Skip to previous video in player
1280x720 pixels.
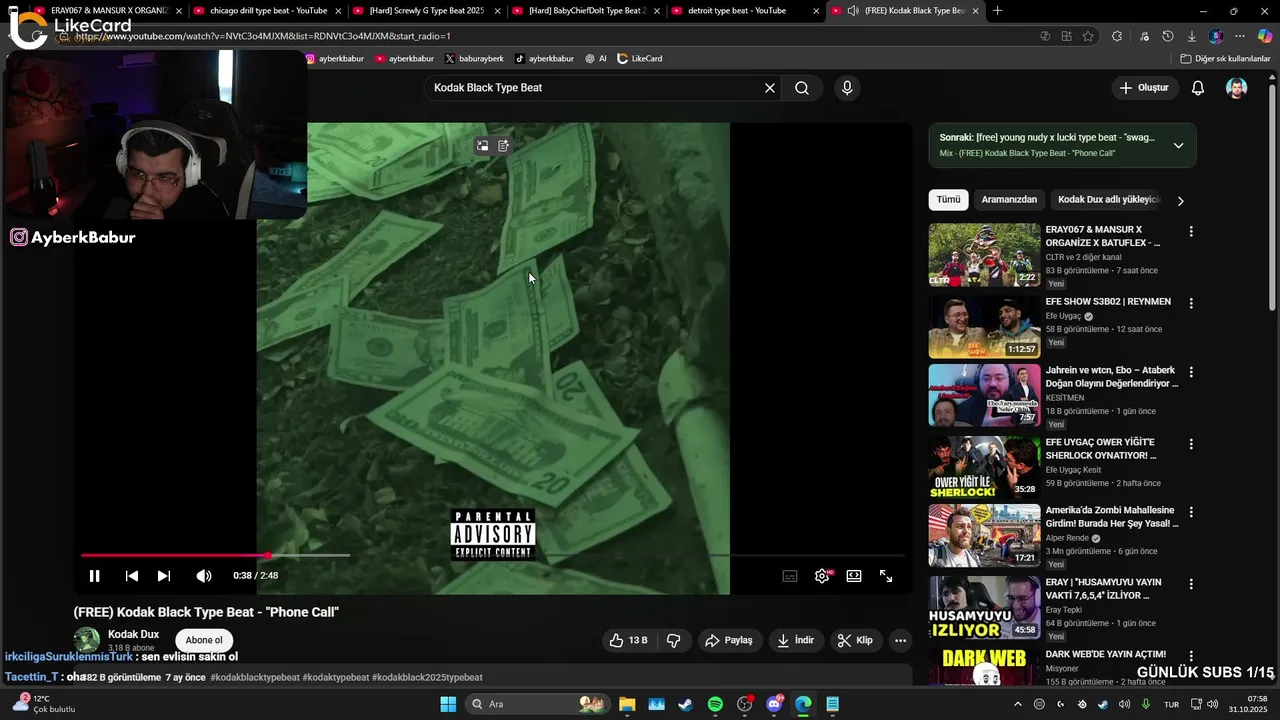click(x=131, y=576)
